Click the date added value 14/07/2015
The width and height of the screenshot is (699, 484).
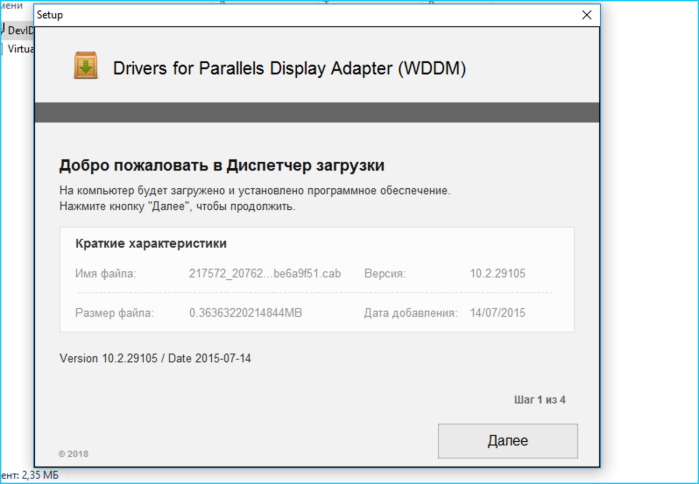[x=498, y=313]
